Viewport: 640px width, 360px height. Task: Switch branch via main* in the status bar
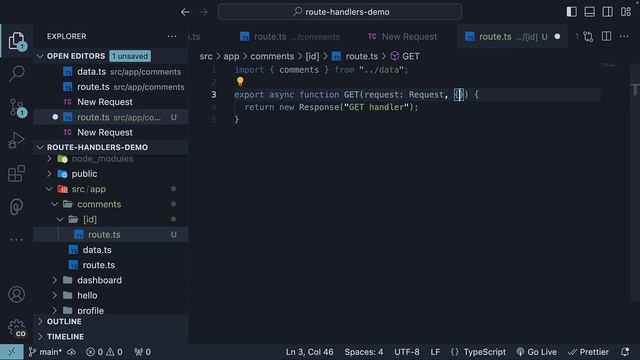pos(45,352)
